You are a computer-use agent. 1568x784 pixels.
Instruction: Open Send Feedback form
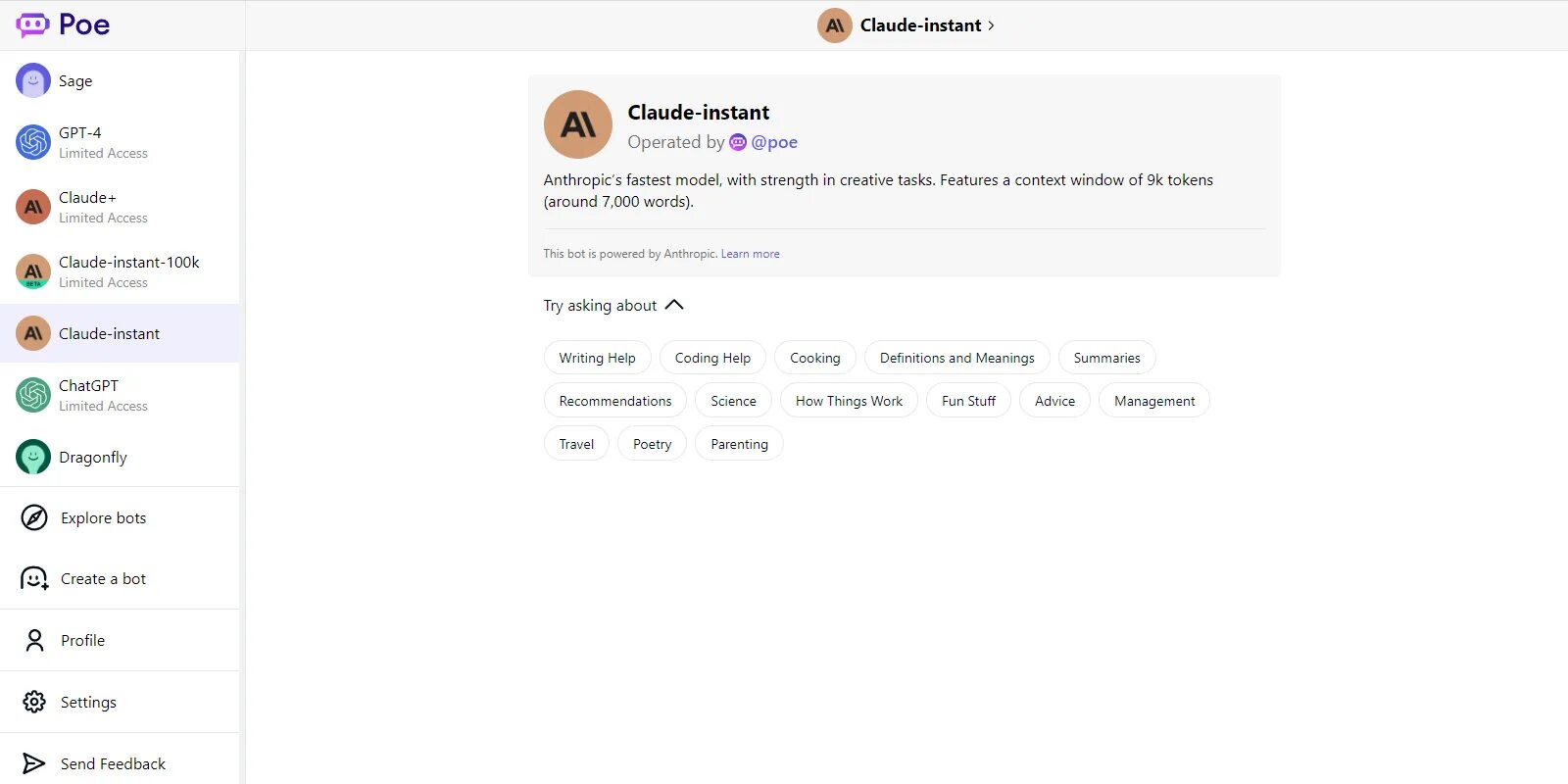(120, 763)
